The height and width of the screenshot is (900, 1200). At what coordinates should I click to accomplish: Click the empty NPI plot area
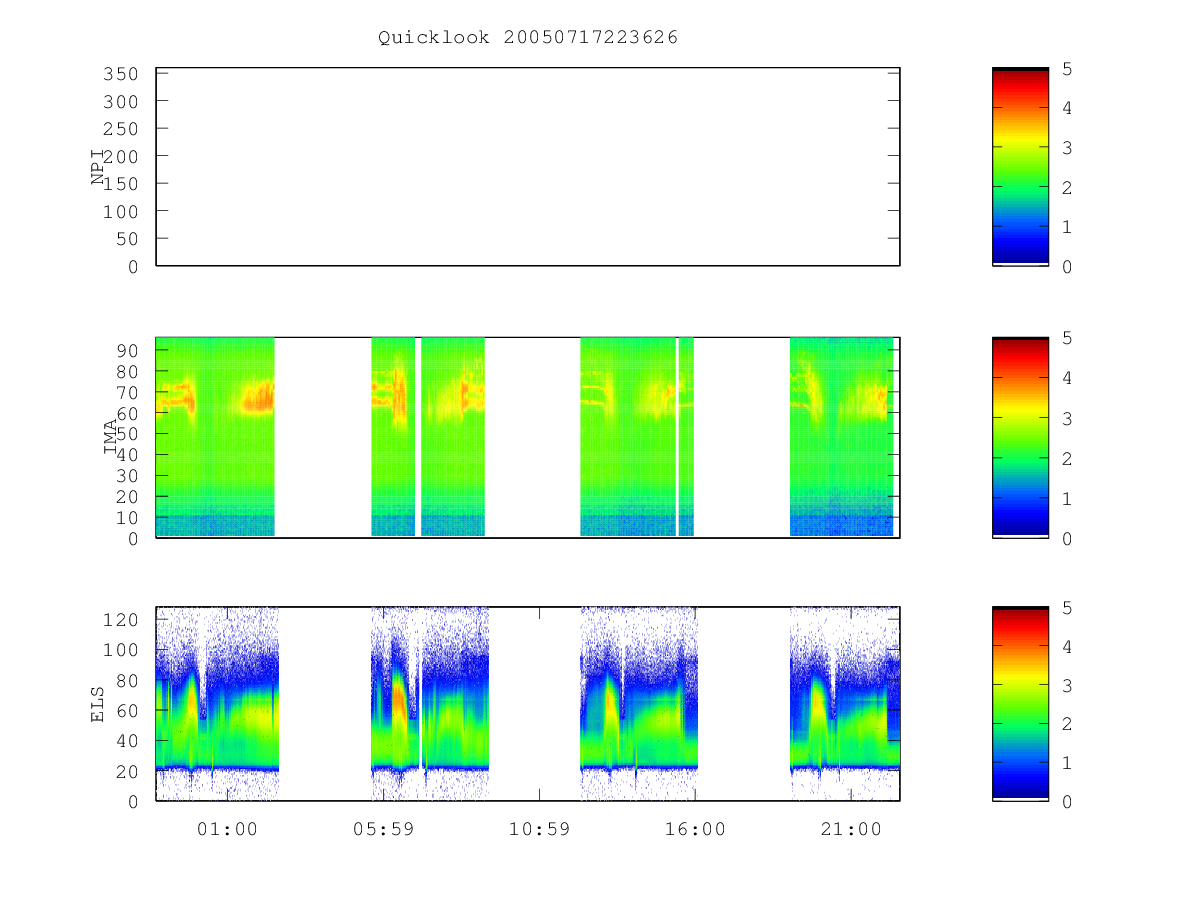coord(528,167)
